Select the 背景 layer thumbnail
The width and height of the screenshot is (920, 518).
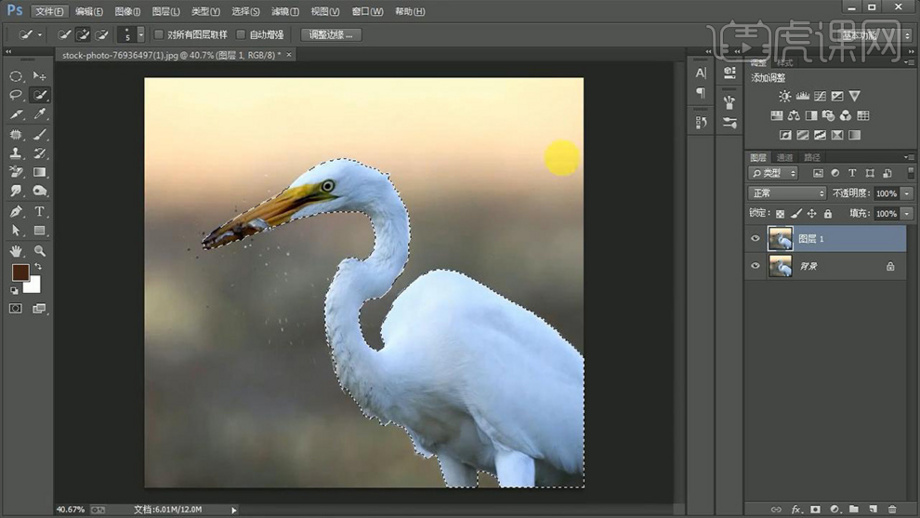click(x=780, y=266)
